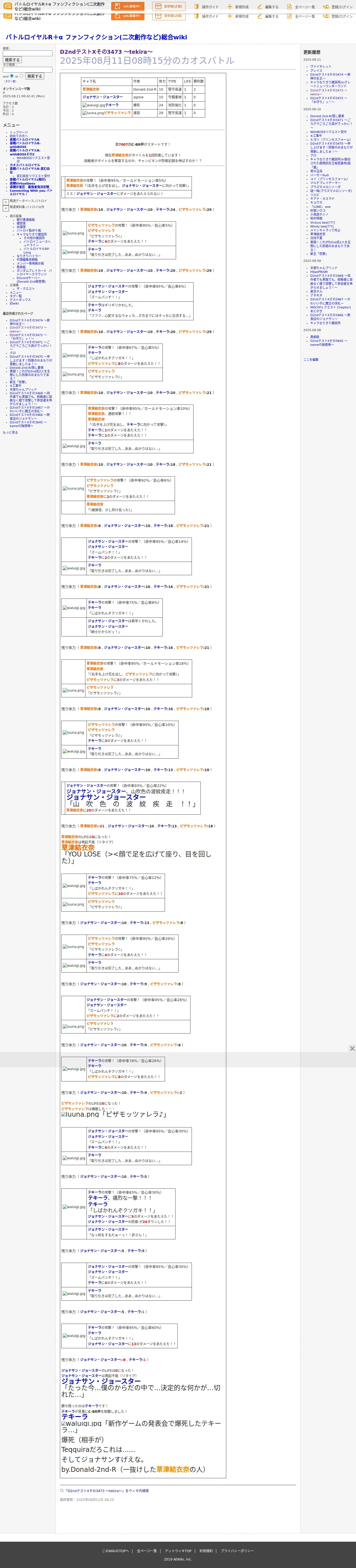Screen dimensions: 356x1568
Task: Open バーガー0ω0 in update history
Action: point(319,175)
